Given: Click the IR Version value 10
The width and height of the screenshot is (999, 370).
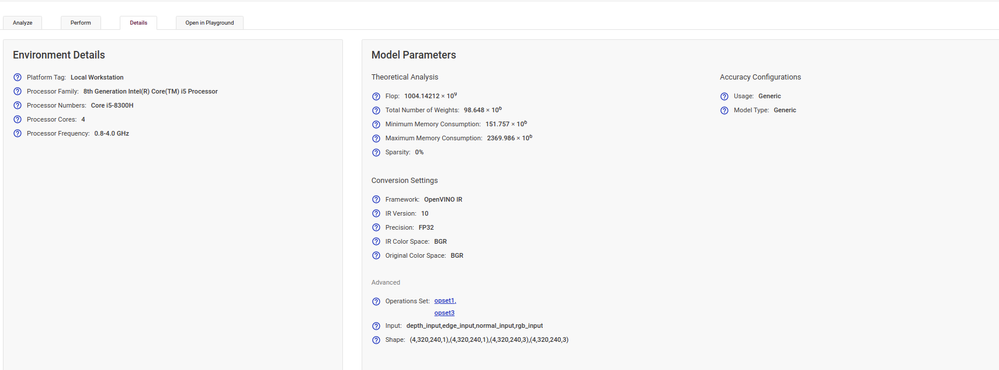Looking at the screenshot, I should tap(425, 213).
